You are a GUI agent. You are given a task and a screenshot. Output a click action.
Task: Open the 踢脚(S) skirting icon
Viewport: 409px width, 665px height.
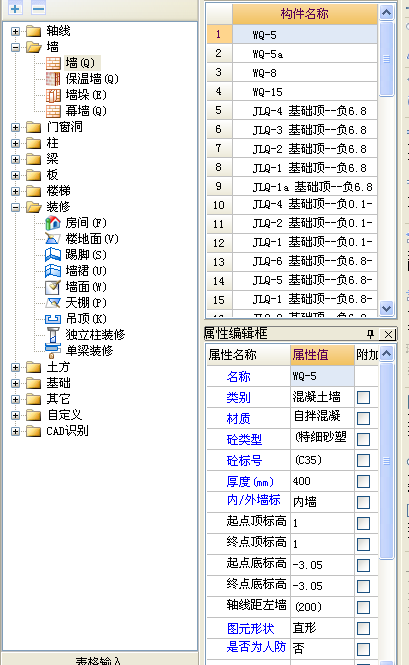53,254
